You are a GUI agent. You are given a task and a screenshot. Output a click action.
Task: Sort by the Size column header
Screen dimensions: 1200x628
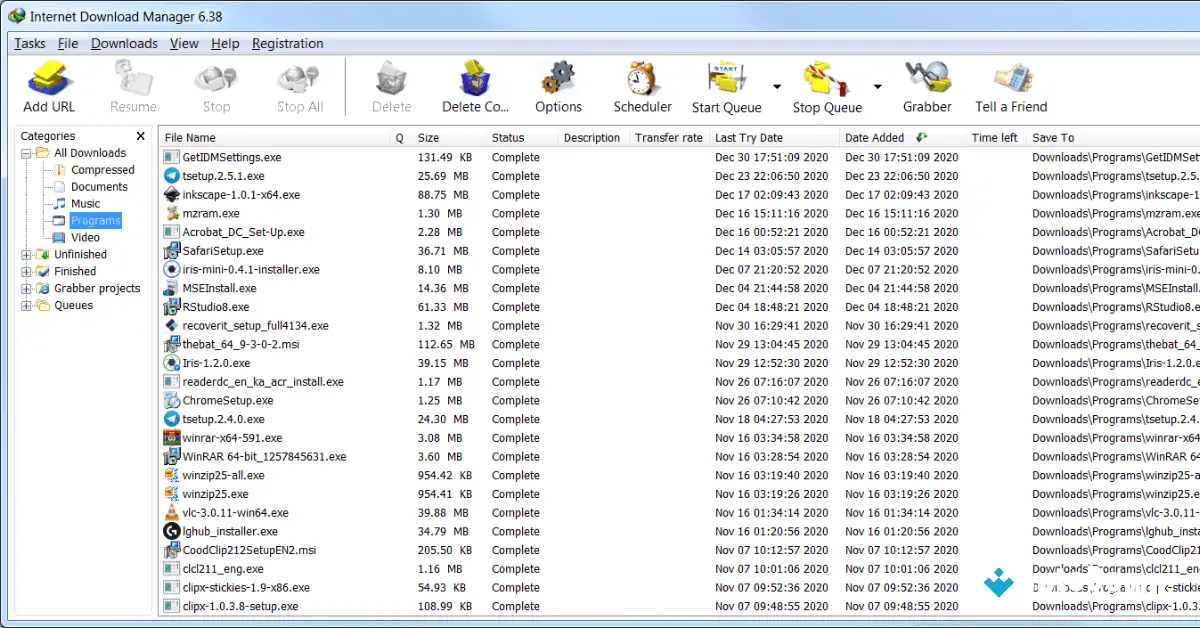click(428, 137)
